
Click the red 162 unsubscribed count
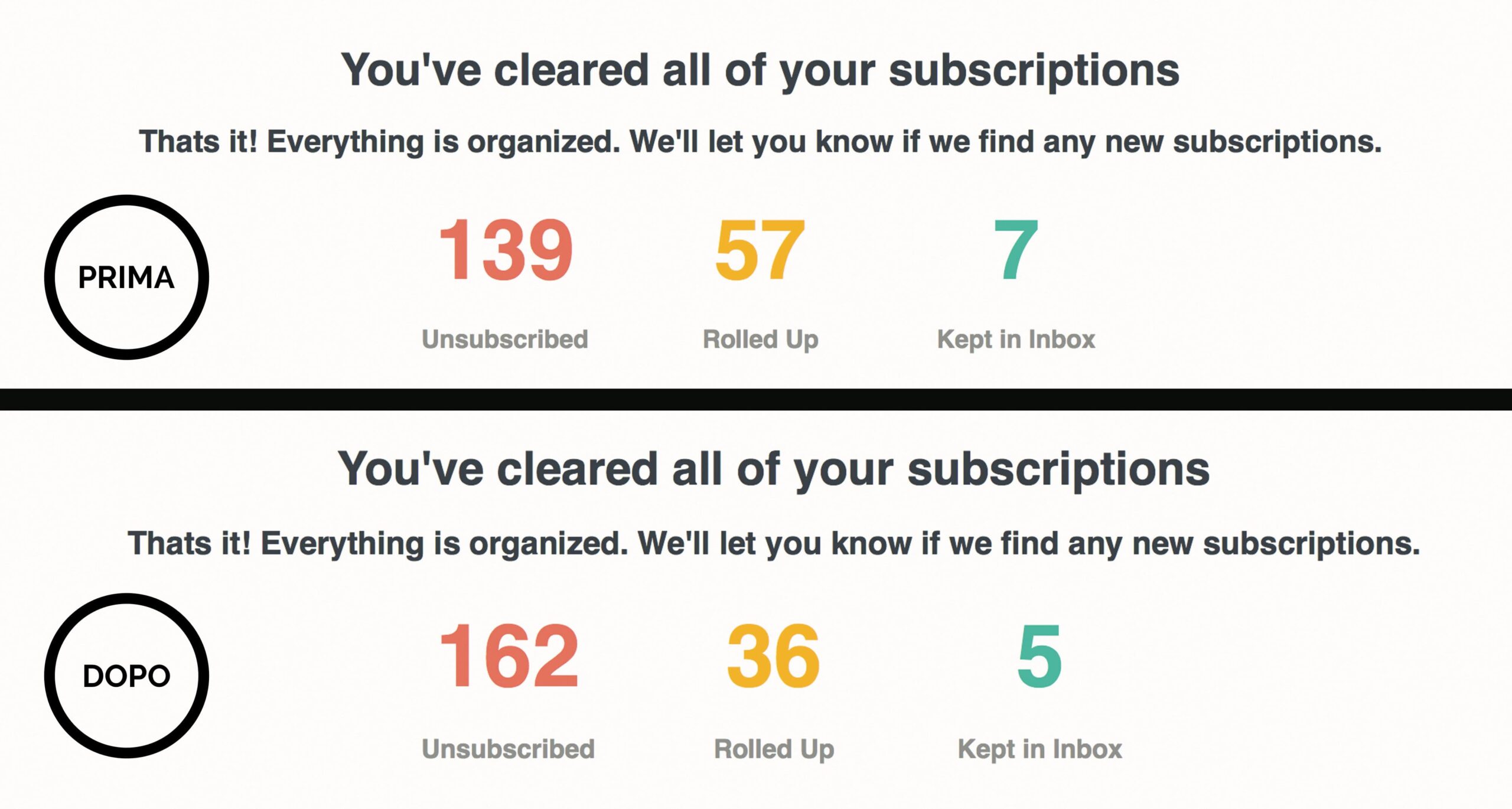509,656
